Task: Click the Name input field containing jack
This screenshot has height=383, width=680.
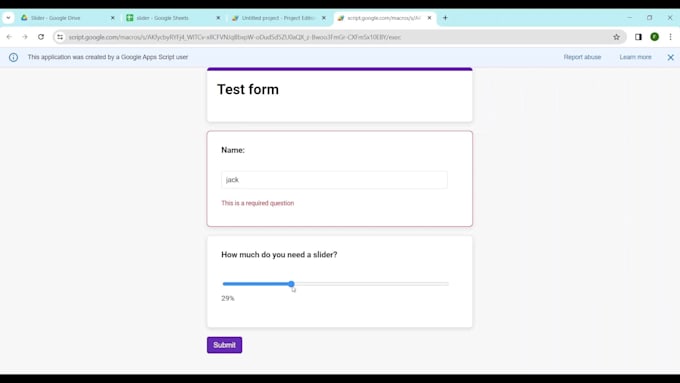Action: click(x=334, y=180)
